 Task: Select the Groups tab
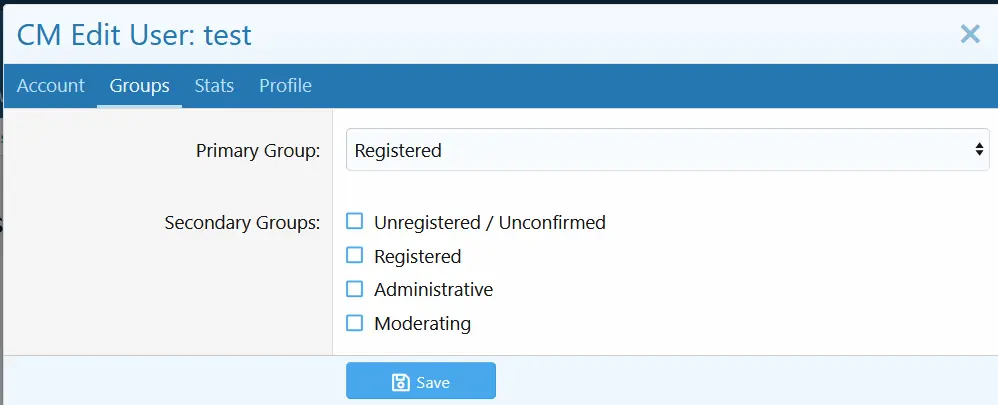click(x=139, y=86)
